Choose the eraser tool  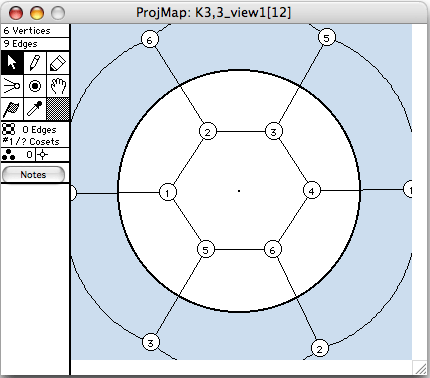58,63
